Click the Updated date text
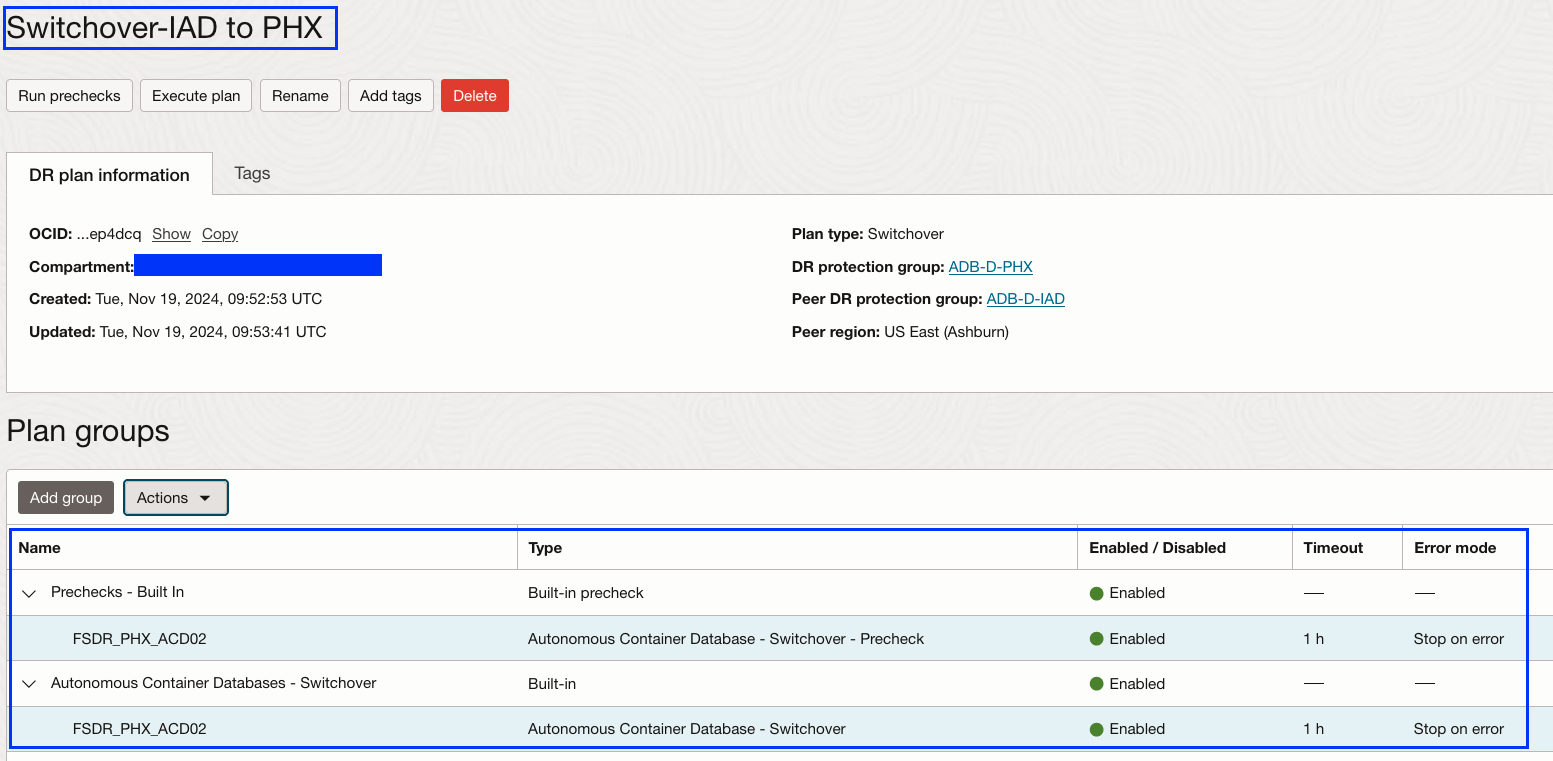Screen dimensions: 1553x761 pyautogui.click(x=178, y=332)
